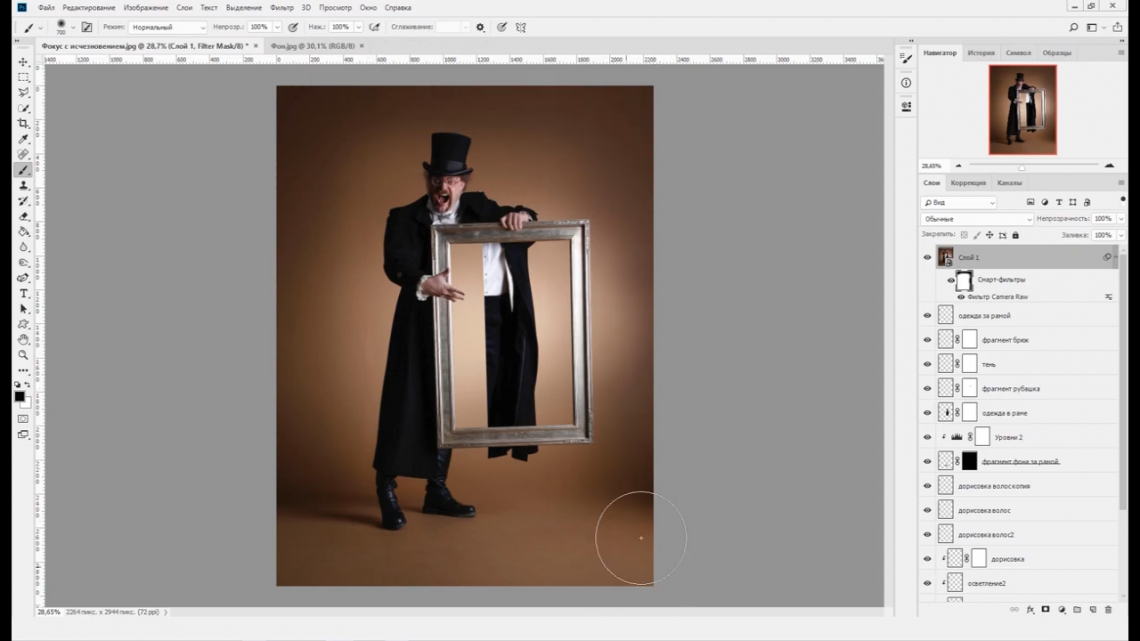Select the Zoom tool
This screenshot has height=641, width=1140.
click(23, 355)
